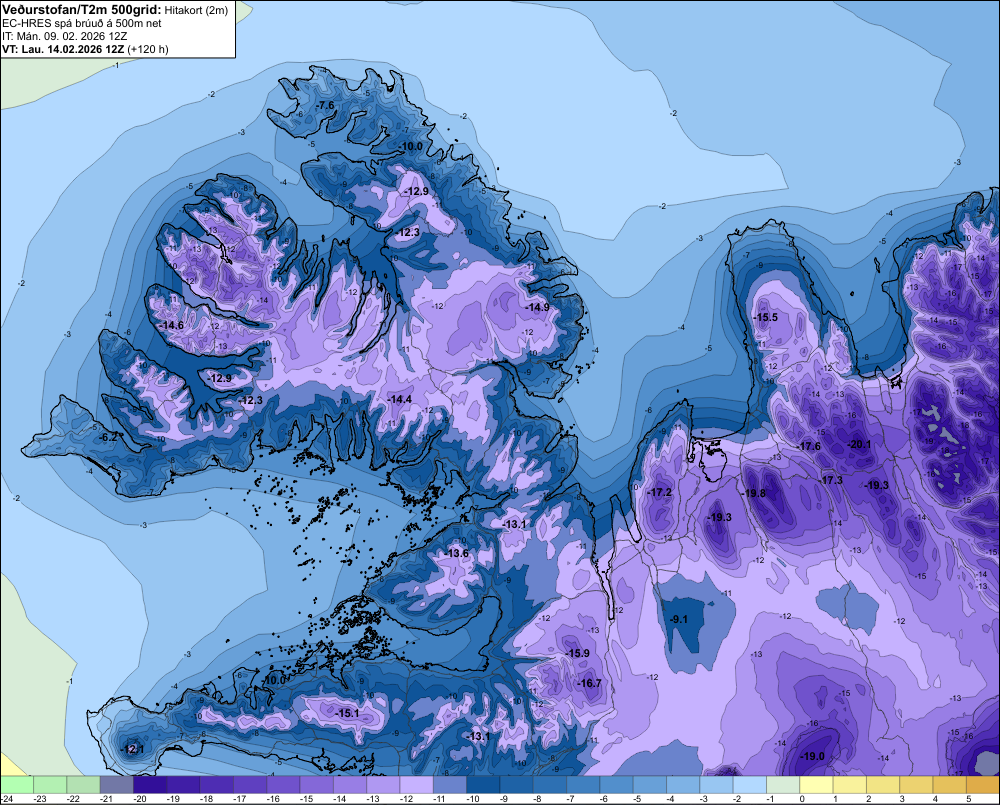Click the -6.2 temperature value
Image resolution: width=1000 pixels, height=805 pixels.
coord(108,437)
